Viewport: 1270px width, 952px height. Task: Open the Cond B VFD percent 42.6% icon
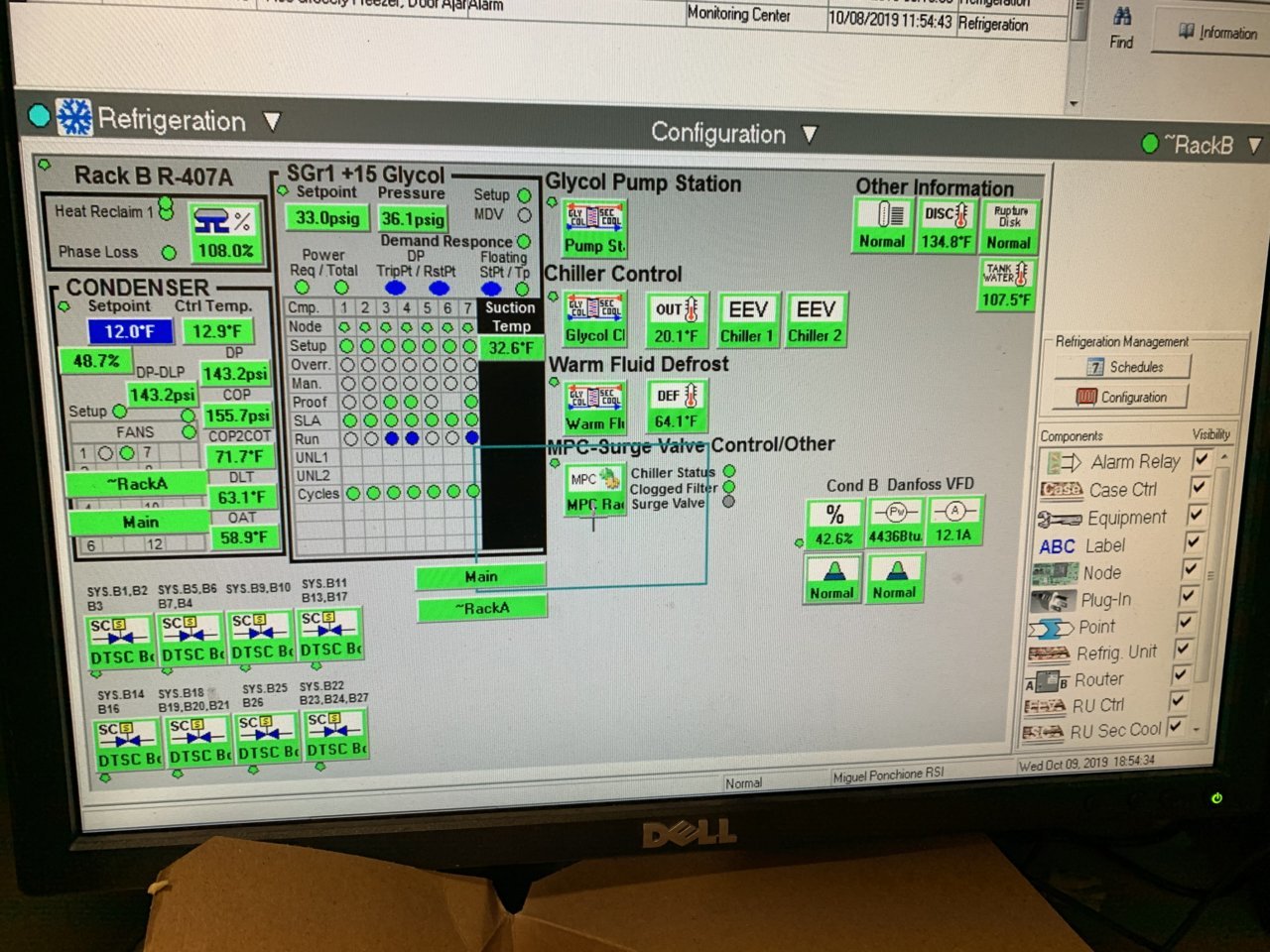834,525
